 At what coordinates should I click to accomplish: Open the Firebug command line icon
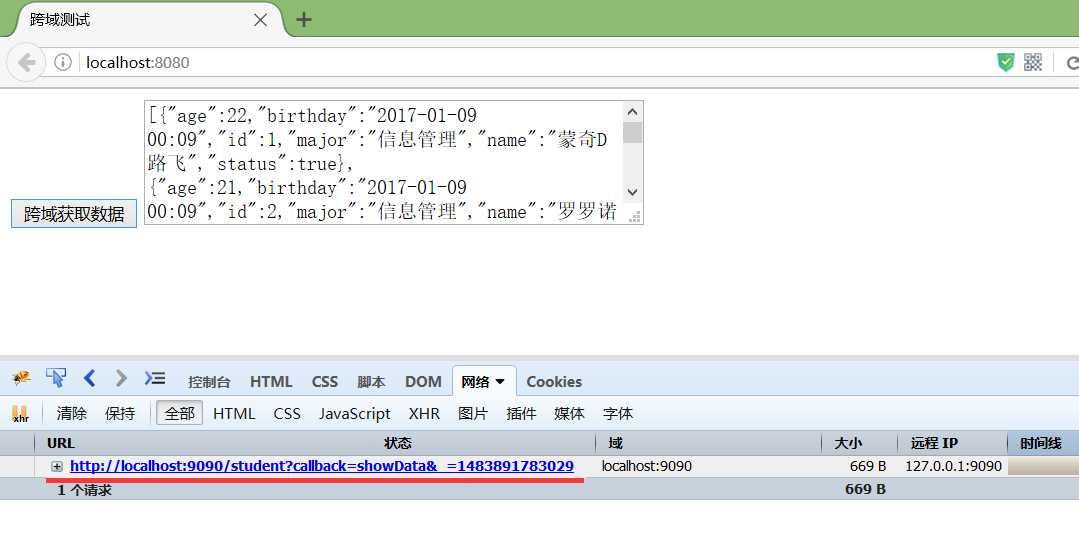click(155, 378)
